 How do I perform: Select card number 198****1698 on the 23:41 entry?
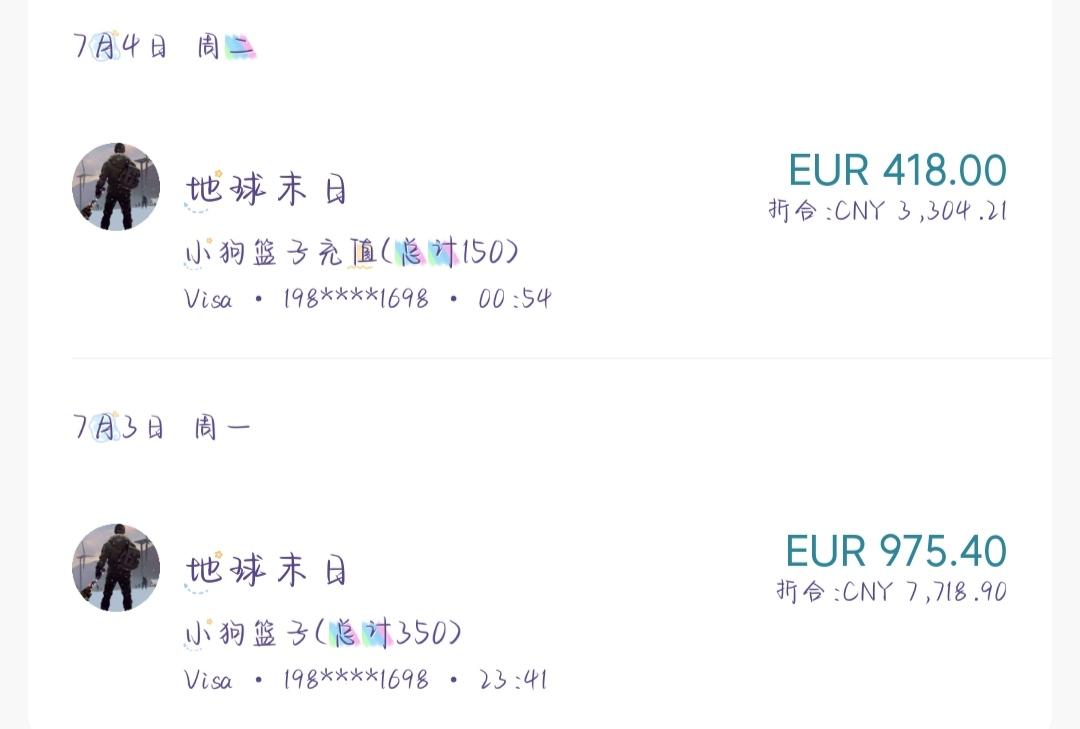355,680
